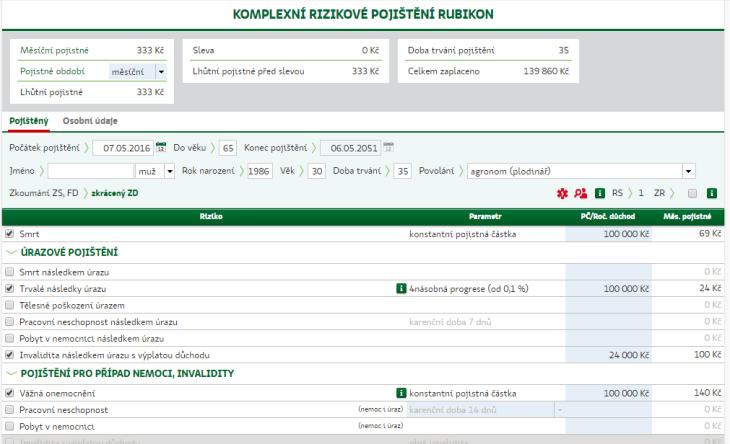This screenshot has height=444, width=730.
Task: Enable Pobyt v nemocnici (nemoc i úraz) checkbox
Action: (9, 426)
